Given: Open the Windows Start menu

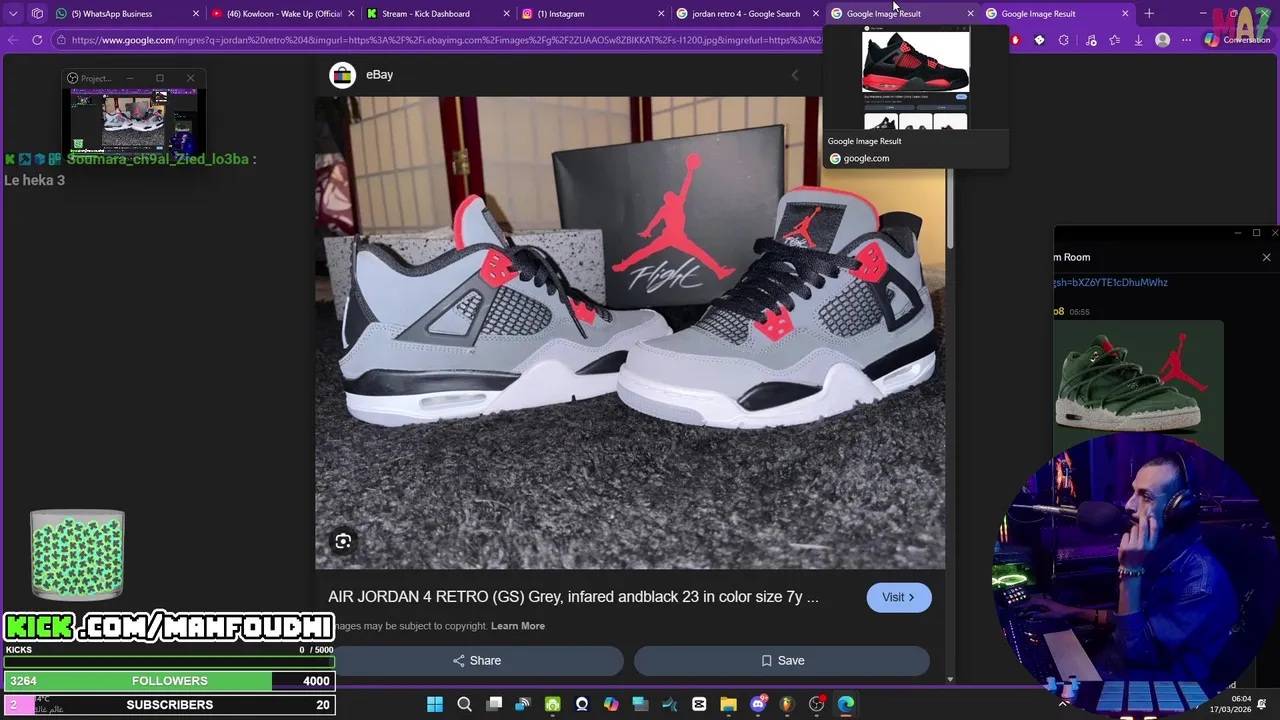Looking at the screenshot, I should click(x=435, y=704).
